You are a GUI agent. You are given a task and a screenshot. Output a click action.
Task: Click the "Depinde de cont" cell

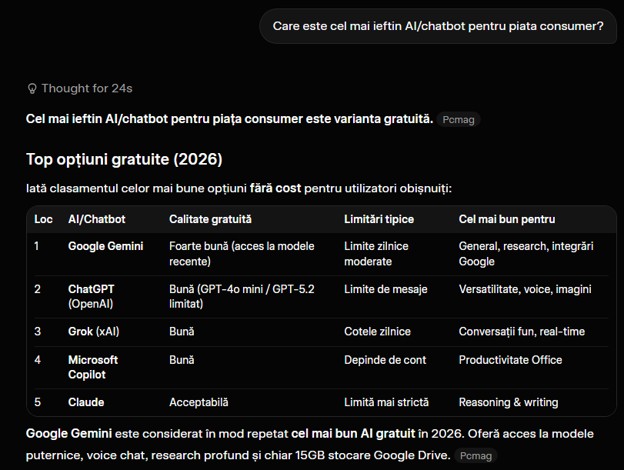[385, 360]
